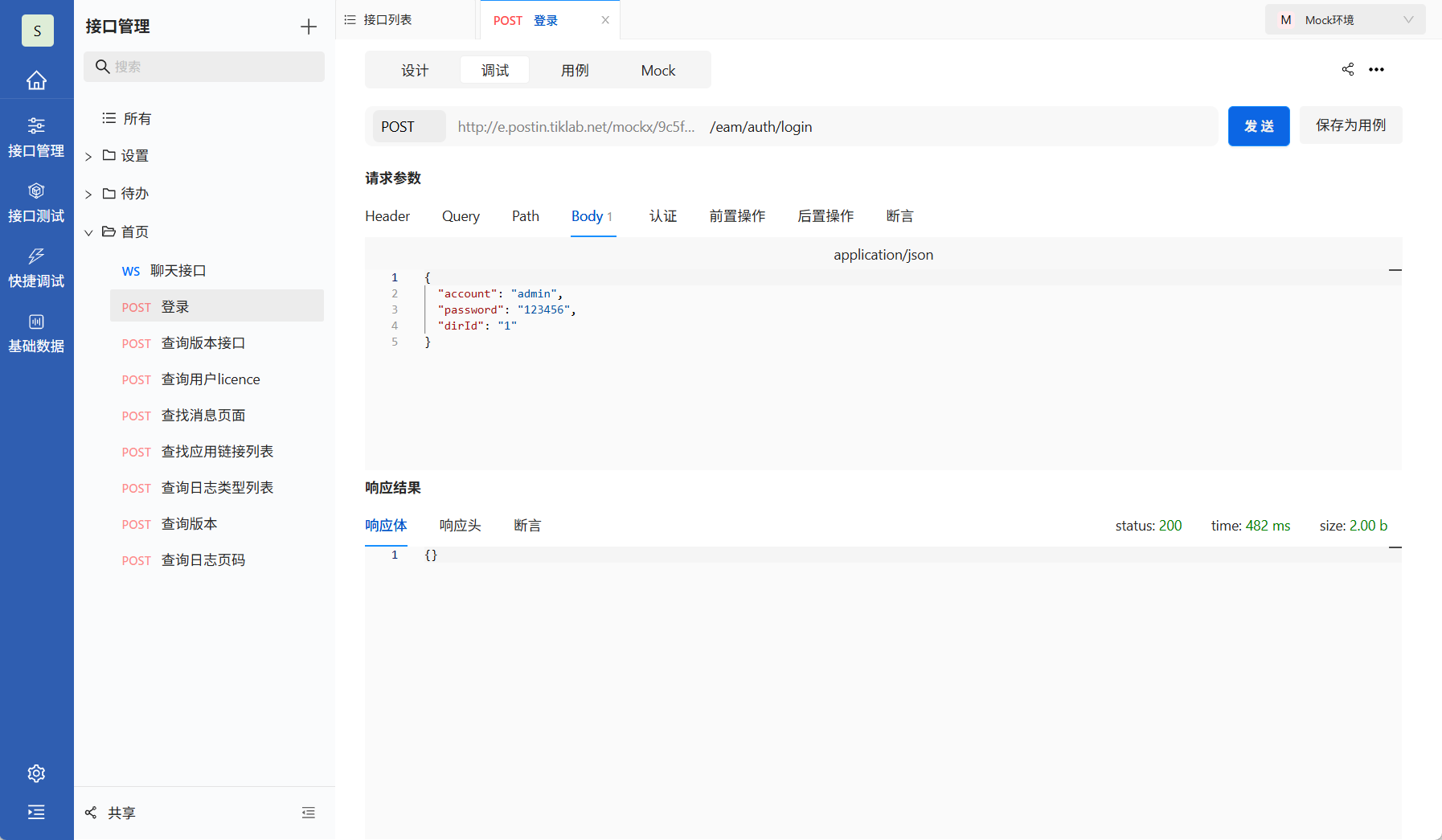Click the share icon in the top right
Screen dimensions: 1442x840
click(x=1348, y=69)
